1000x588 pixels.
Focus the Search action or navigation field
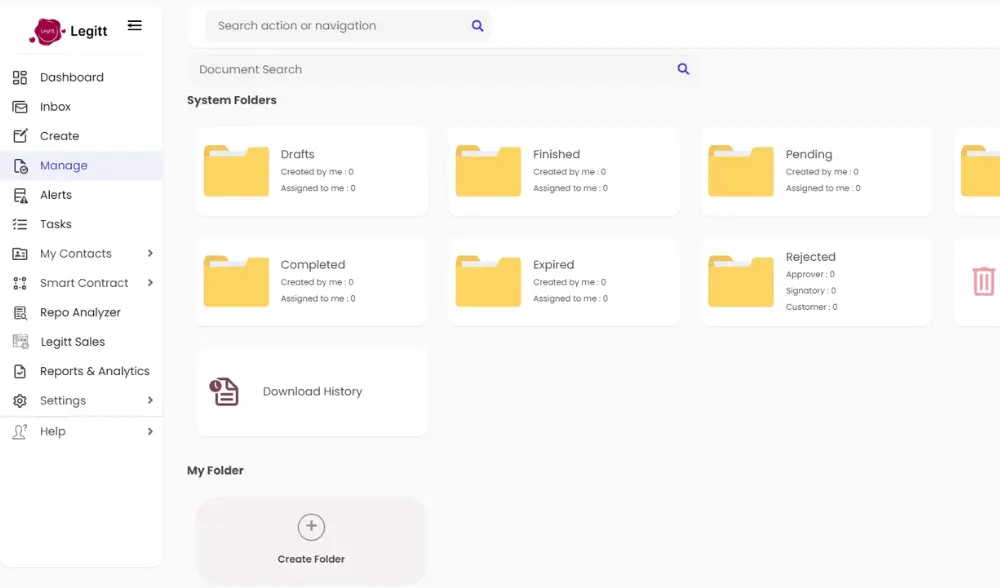[x=335, y=26]
